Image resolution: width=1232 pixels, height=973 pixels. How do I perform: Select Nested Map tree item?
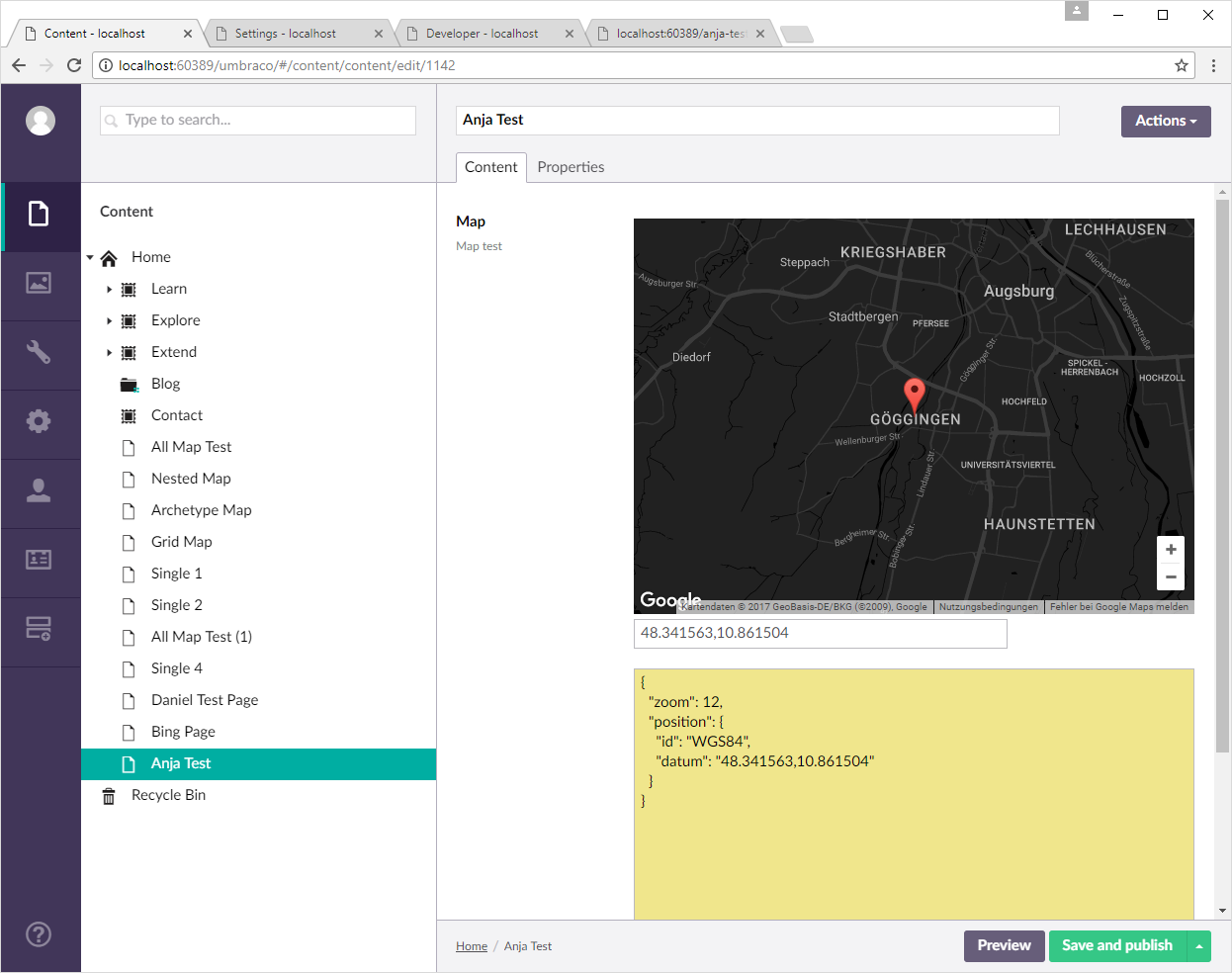[x=191, y=480]
